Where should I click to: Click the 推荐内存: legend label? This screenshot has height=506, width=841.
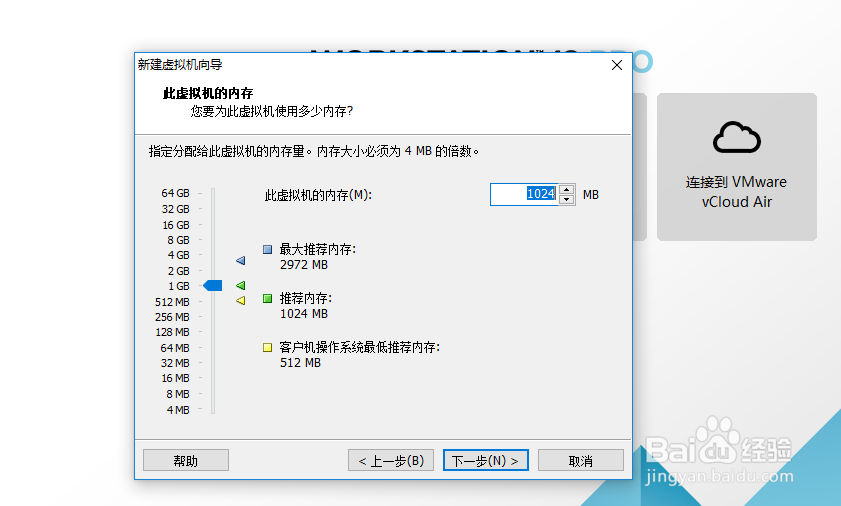[306, 298]
